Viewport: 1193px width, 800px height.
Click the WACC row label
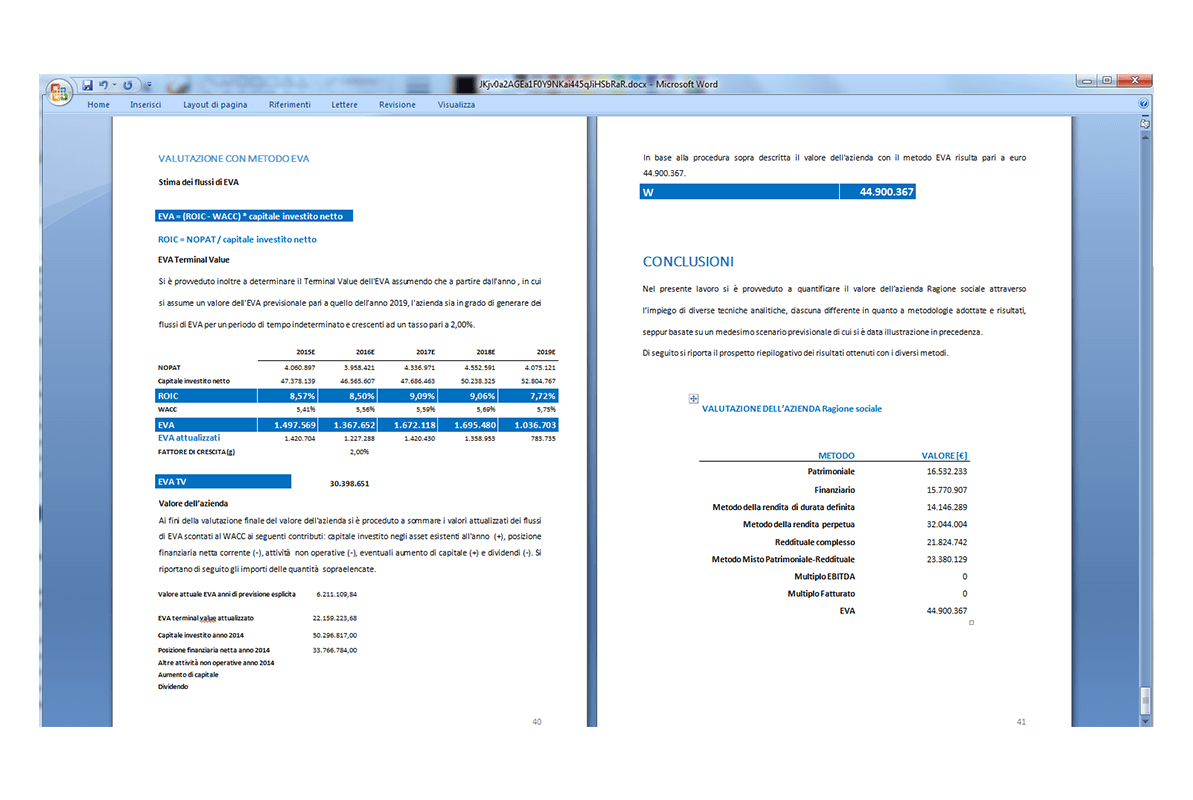pos(167,410)
